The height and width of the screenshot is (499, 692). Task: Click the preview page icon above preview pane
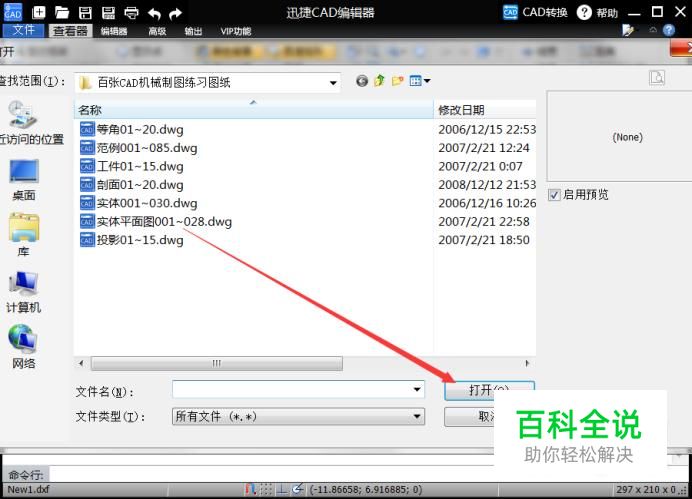point(657,78)
